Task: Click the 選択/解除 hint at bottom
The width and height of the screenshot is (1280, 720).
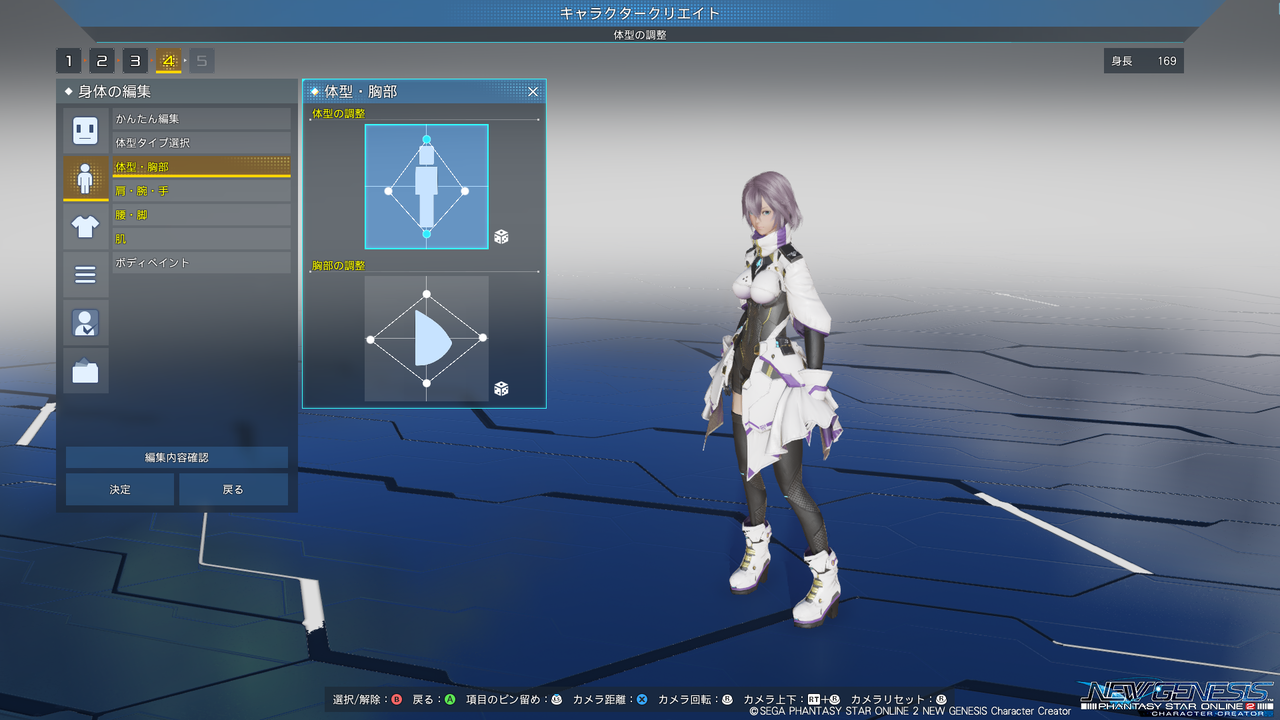Action: coord(367,700)
